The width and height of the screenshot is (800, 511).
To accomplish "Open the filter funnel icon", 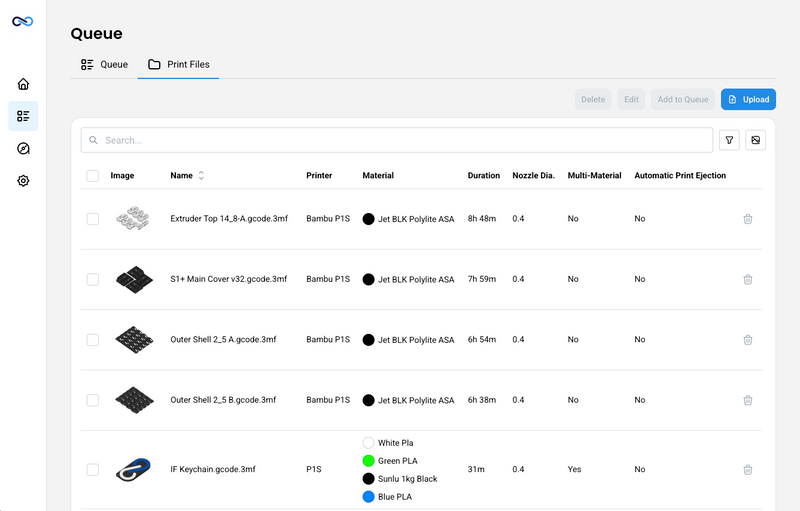I will pyautogui.click(x=730, y=140).
